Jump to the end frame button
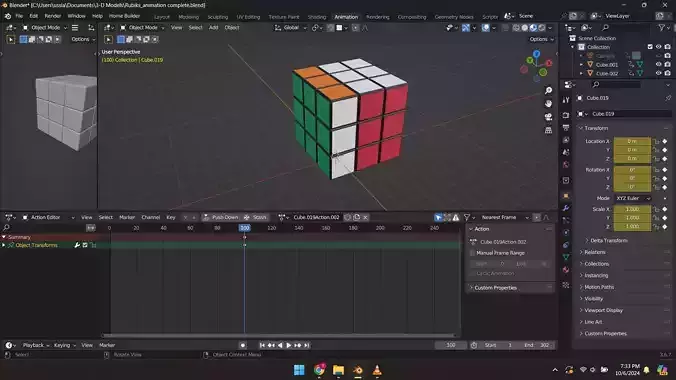Viewport: 676px width, 380px height. tap(307, 345)
